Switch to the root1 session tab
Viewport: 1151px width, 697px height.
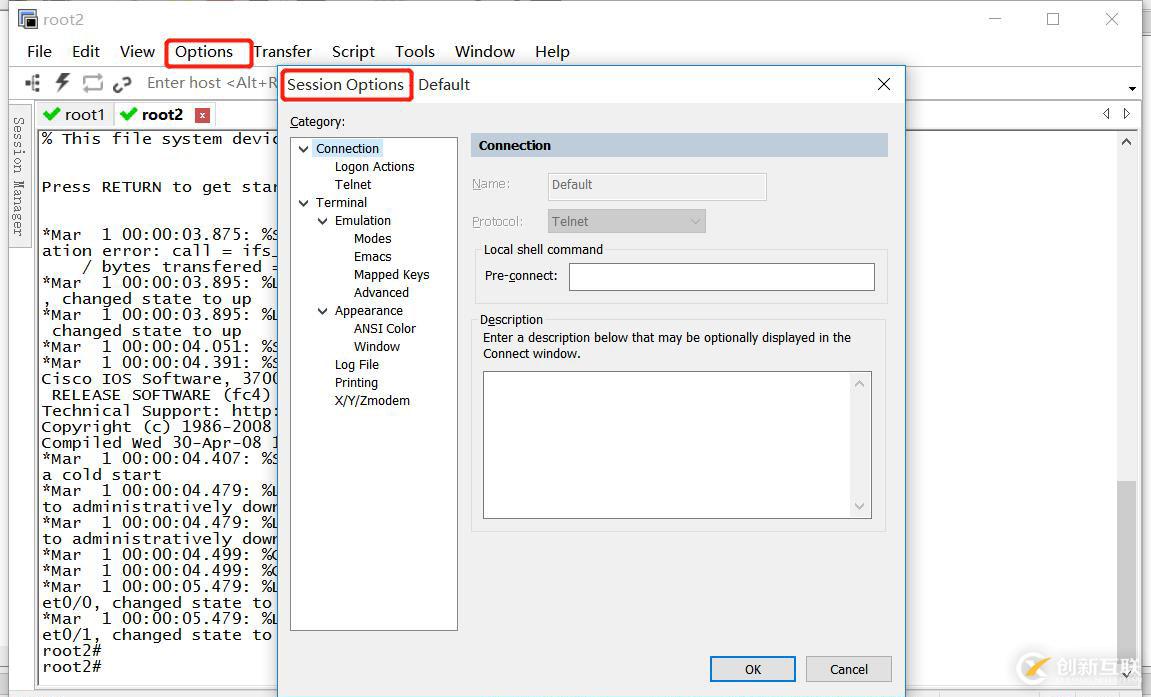point(74,114)
